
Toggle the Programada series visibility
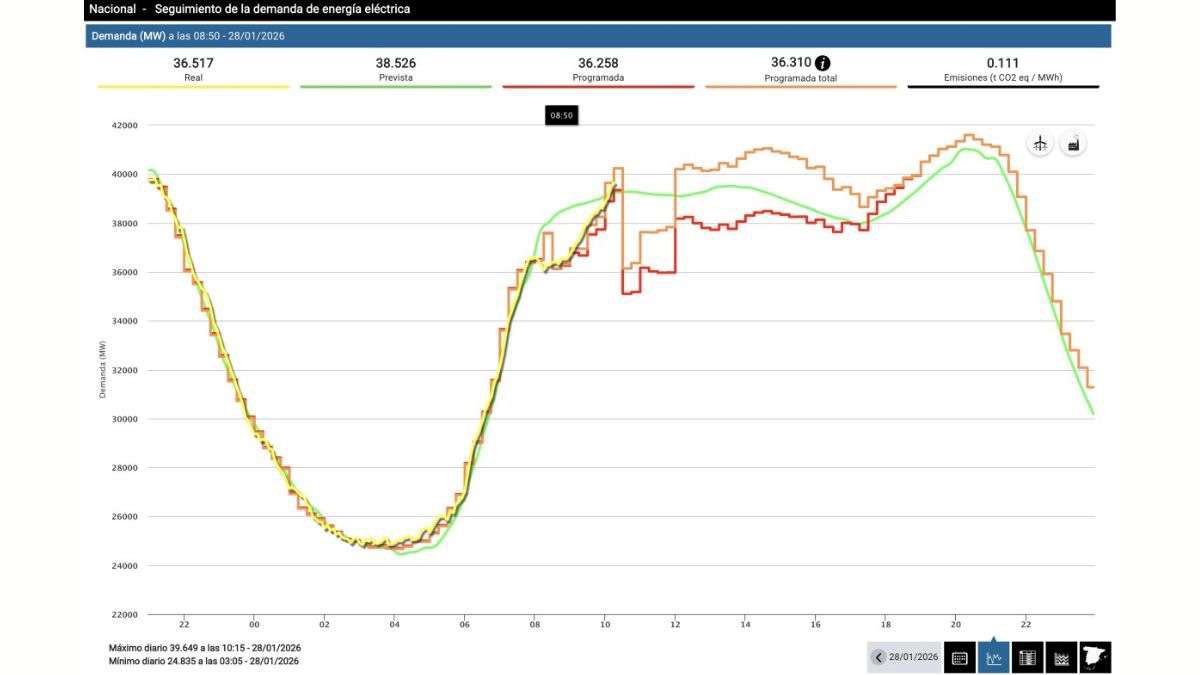(x=598, y=69)
